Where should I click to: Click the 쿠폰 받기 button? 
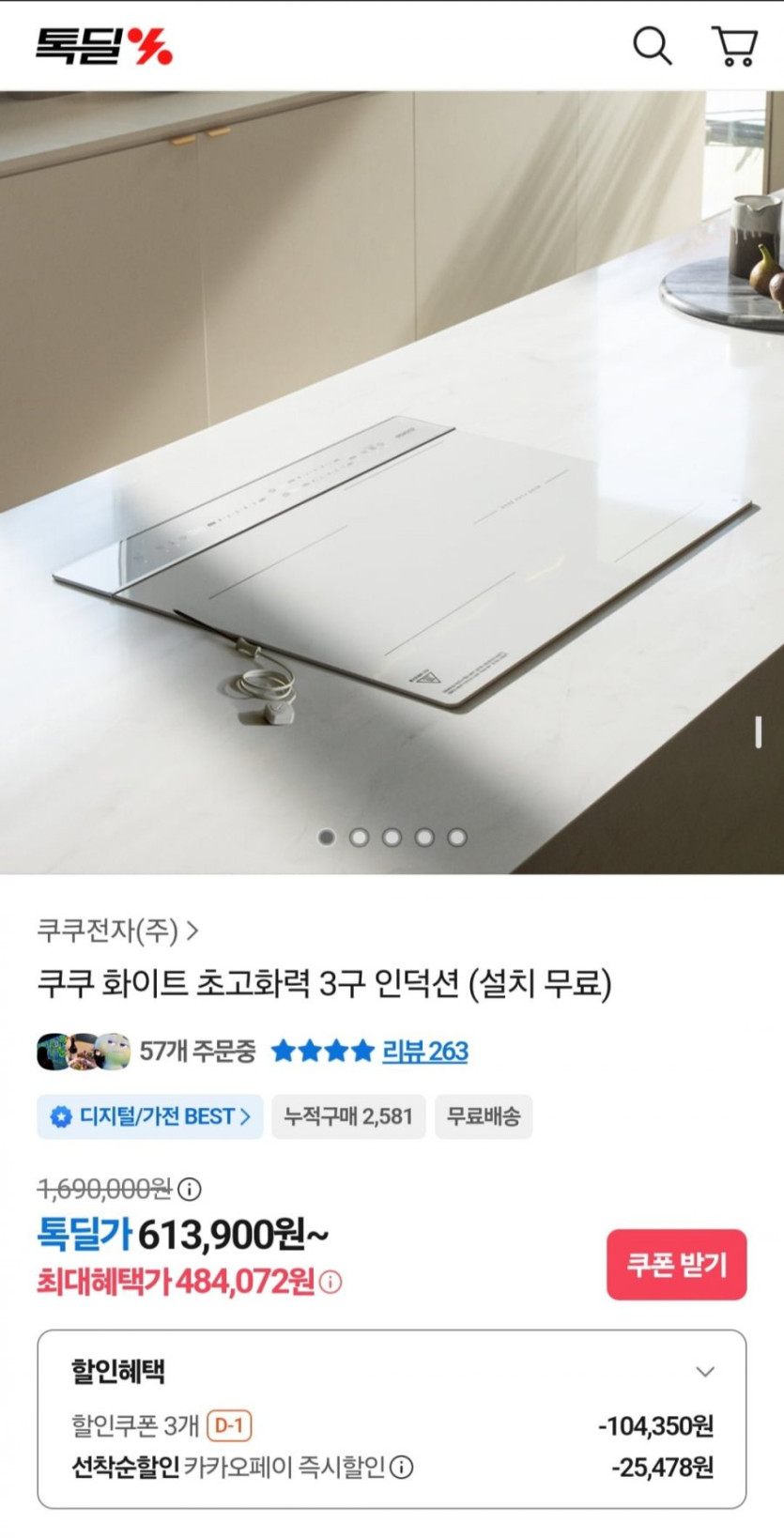coord(676,1265)
